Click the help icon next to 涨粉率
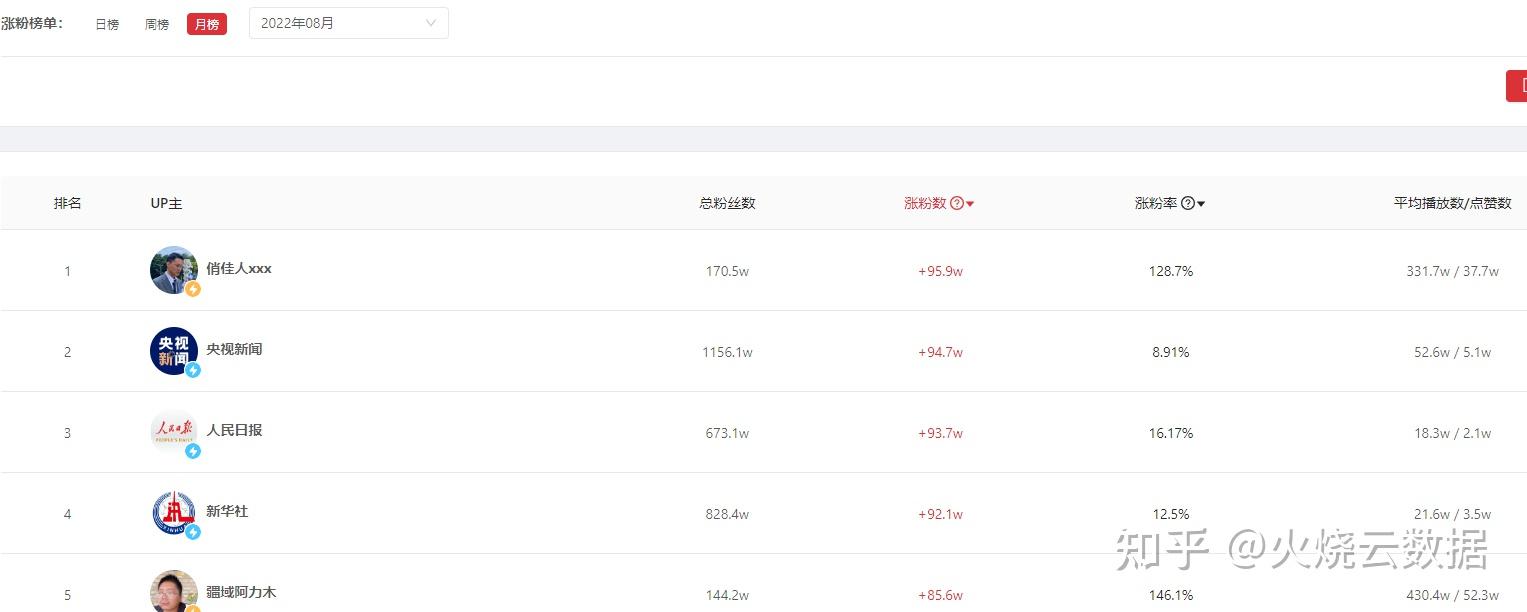 coord(1188,204)
